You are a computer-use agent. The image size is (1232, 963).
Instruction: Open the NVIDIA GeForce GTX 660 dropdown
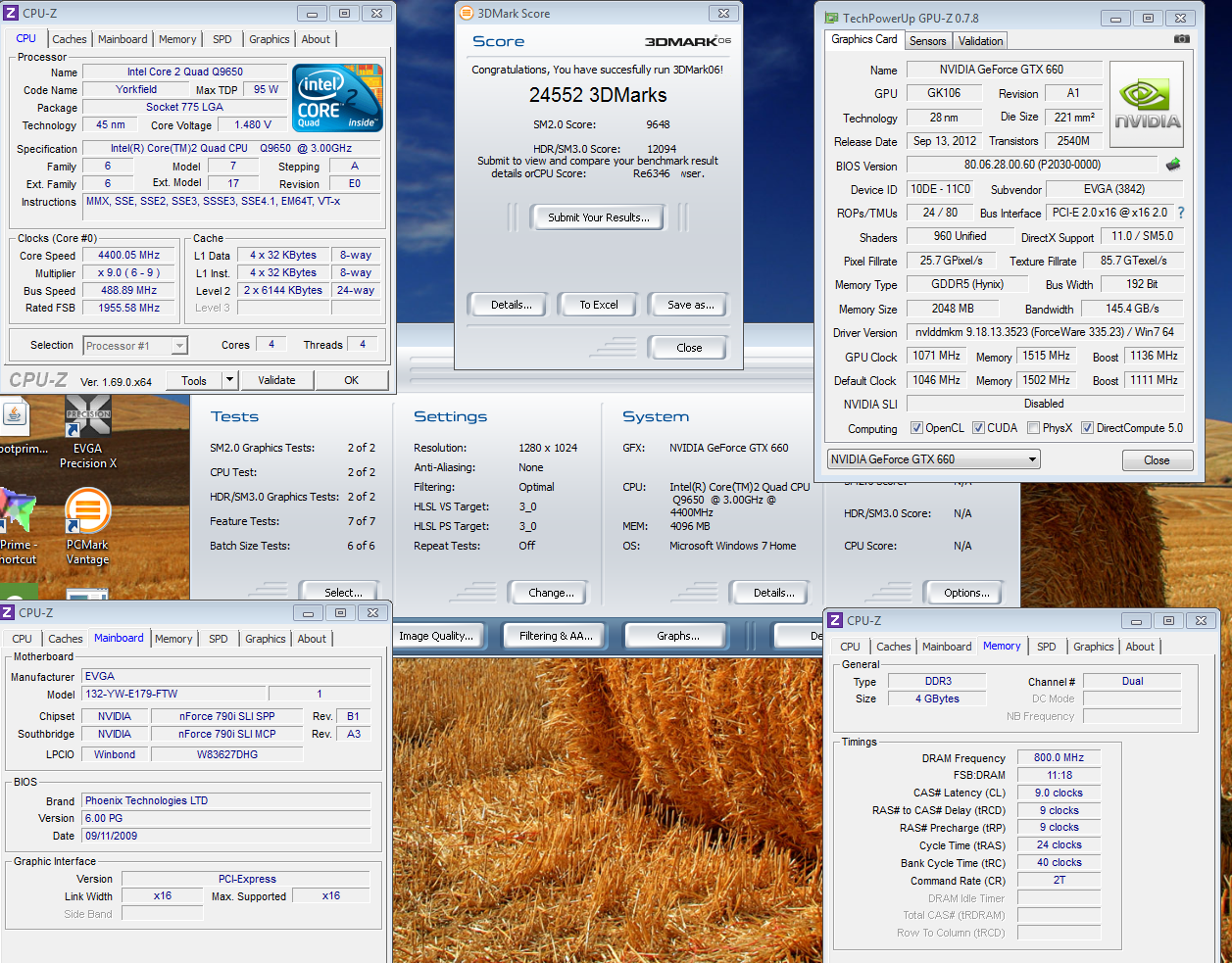(x=933, y=459)
